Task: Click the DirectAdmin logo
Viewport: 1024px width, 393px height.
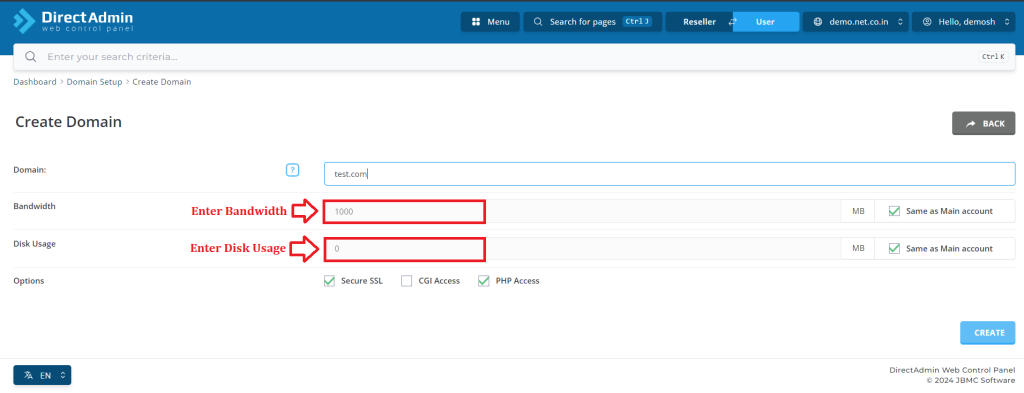Action: pos(73,22)
